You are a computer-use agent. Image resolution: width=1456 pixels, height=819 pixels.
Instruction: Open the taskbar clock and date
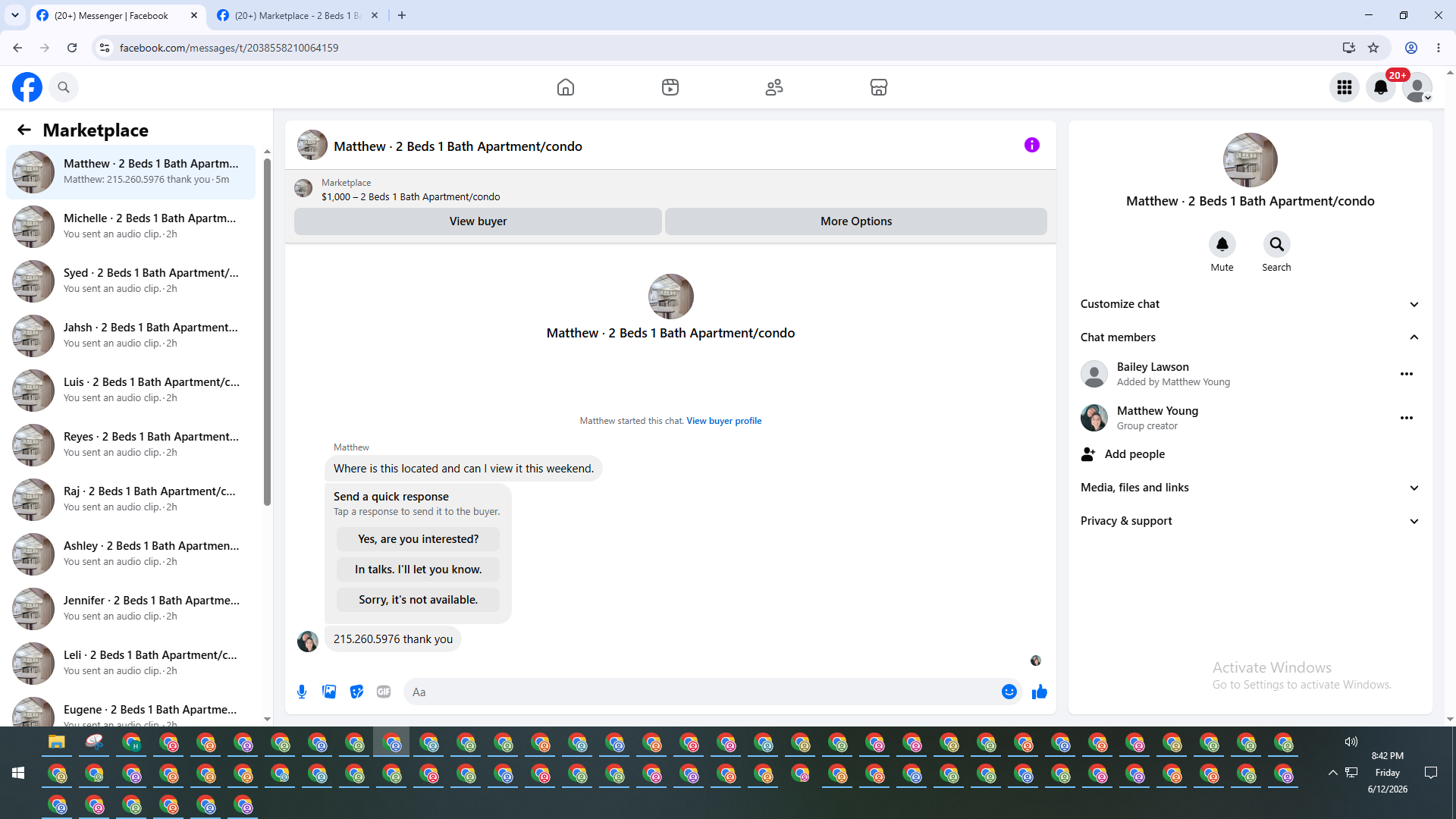coord(1387,773)
